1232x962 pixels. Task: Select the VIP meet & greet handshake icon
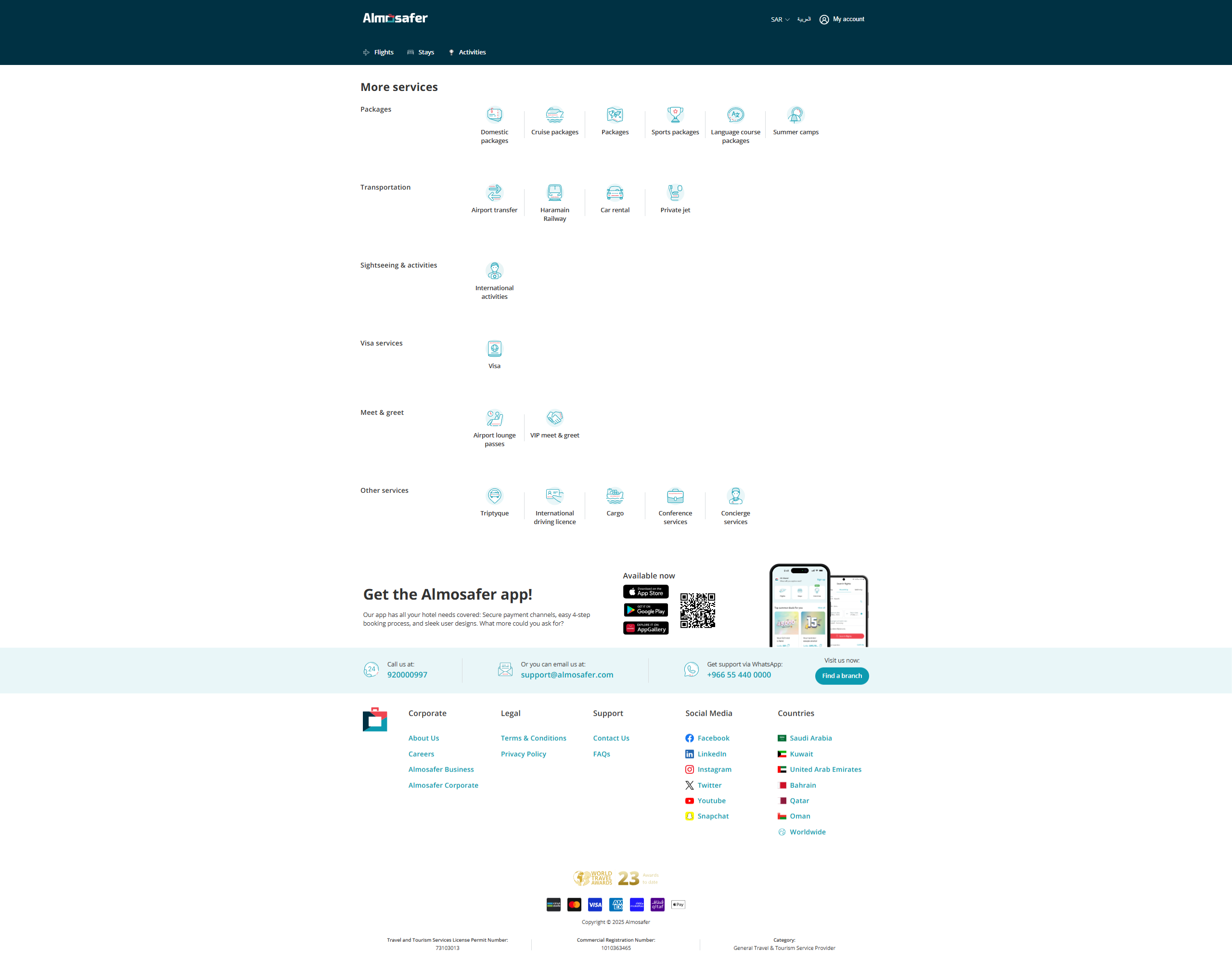[x=554, y=418]
